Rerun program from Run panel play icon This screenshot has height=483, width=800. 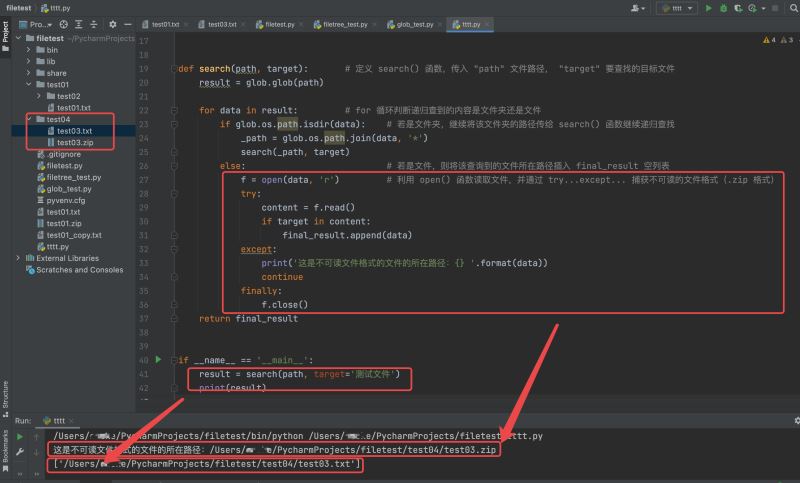click(x=20, y=437)
